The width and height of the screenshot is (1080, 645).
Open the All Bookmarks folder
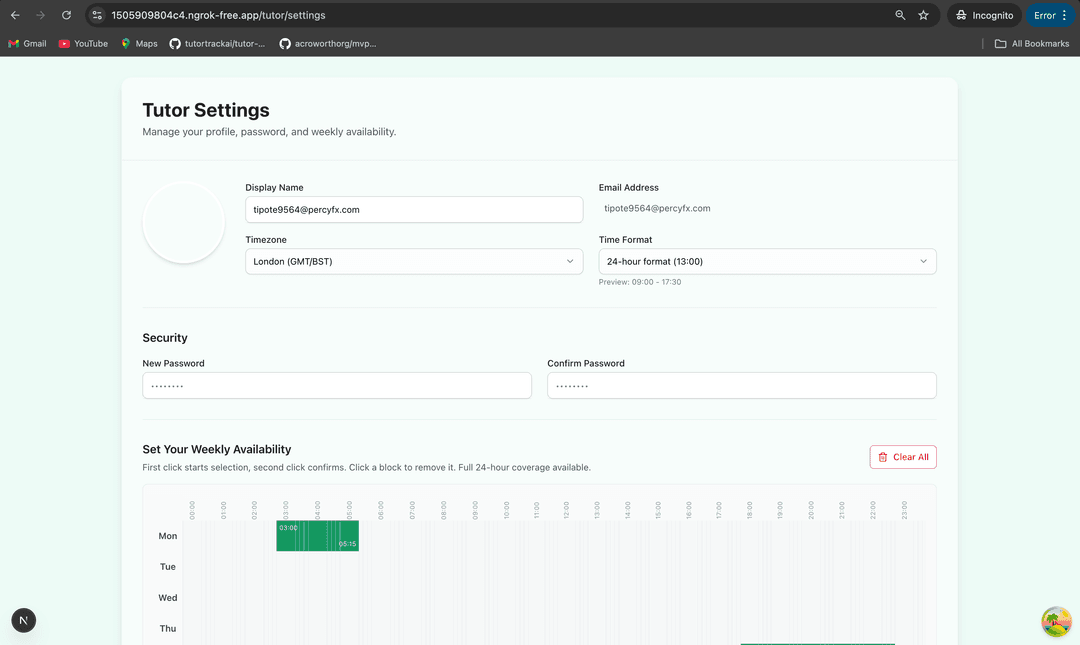coord(1032,43)
